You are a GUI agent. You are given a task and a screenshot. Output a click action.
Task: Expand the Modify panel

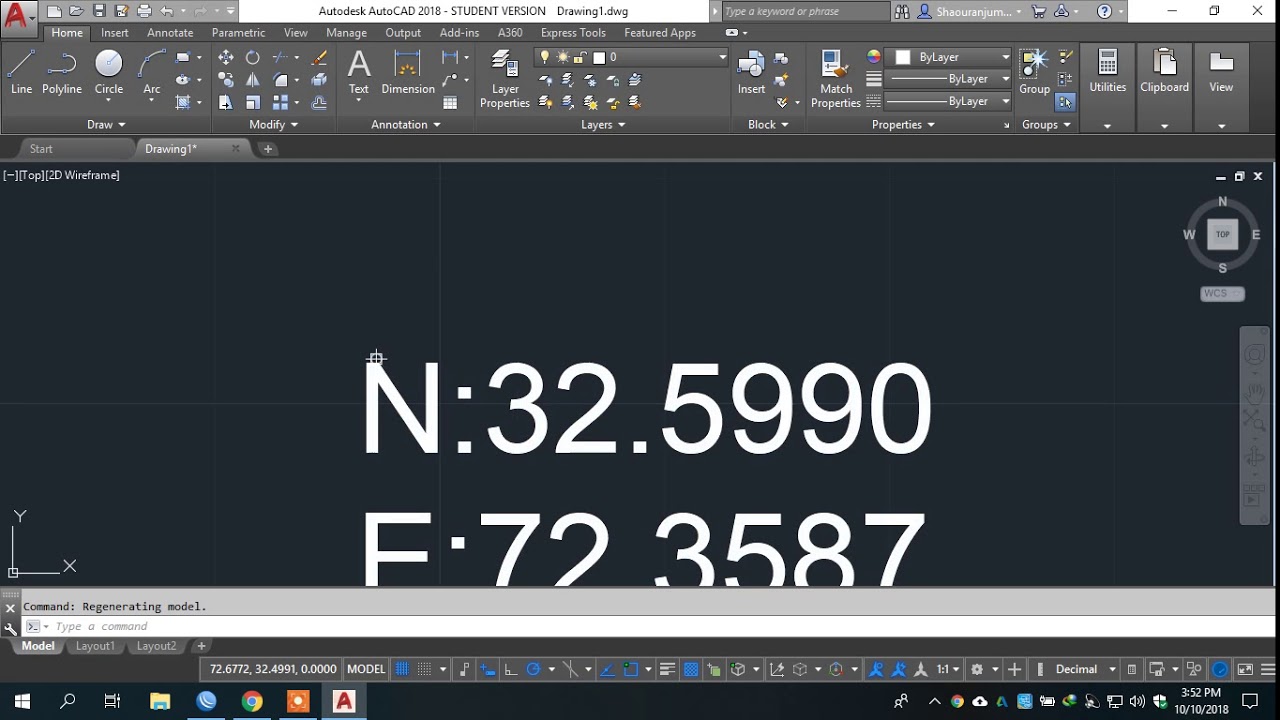click(x=273, y=124)
